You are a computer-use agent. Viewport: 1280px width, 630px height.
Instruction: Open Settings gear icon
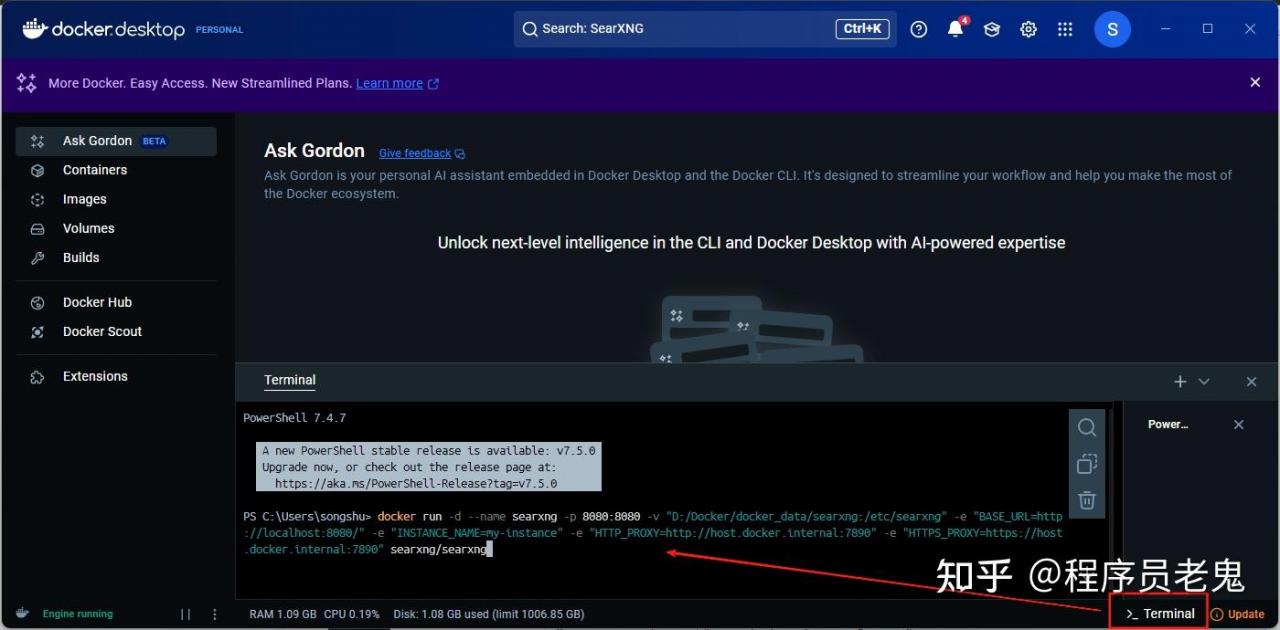click(x=1028, y=29)
